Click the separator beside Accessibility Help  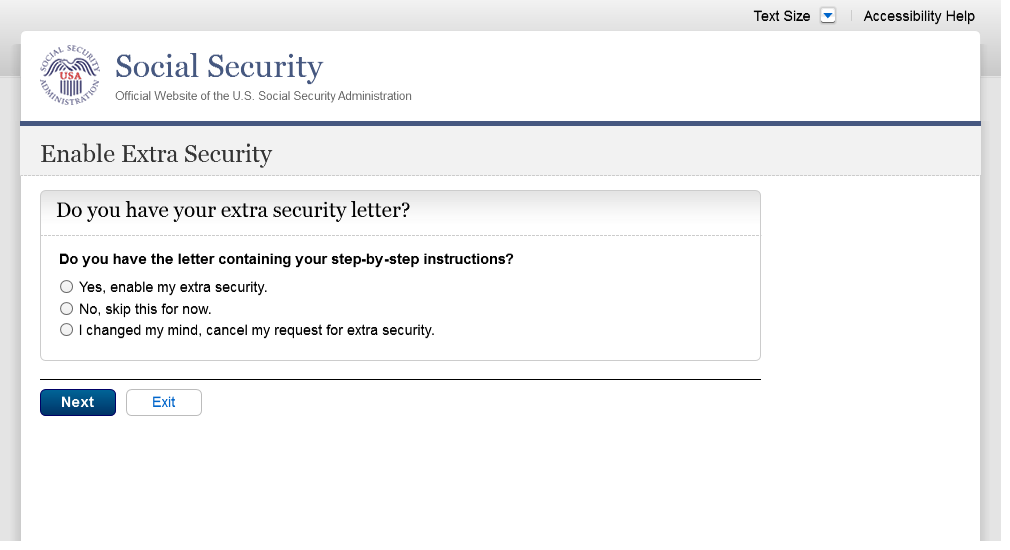[851, 16]
